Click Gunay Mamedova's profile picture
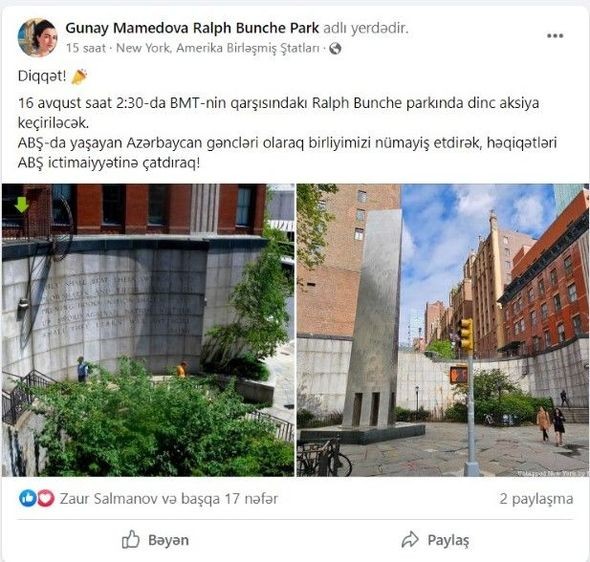Image resolution: width=590 pixels, height=562 pixels. coord(37,38)
